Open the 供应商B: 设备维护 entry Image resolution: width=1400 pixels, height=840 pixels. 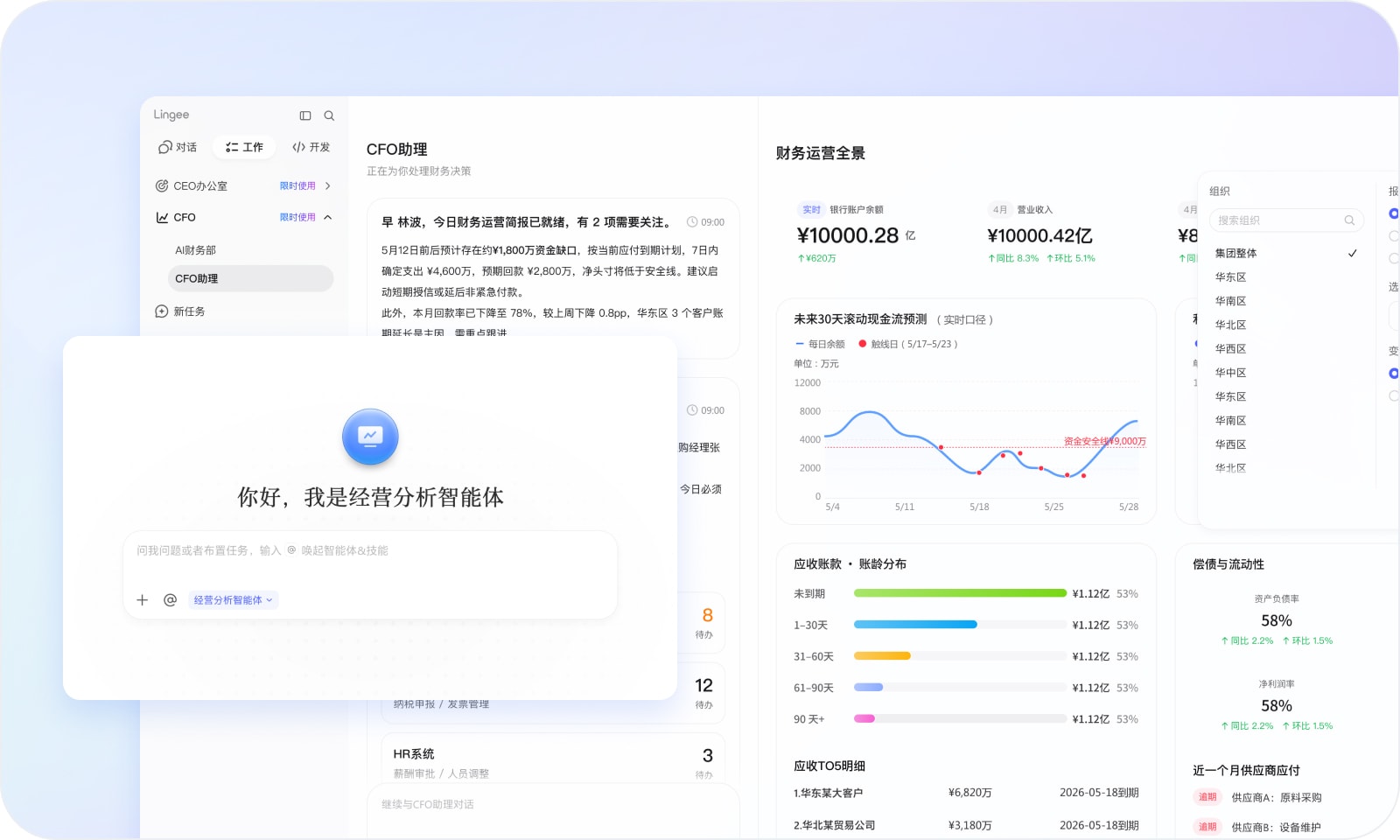1277,828
